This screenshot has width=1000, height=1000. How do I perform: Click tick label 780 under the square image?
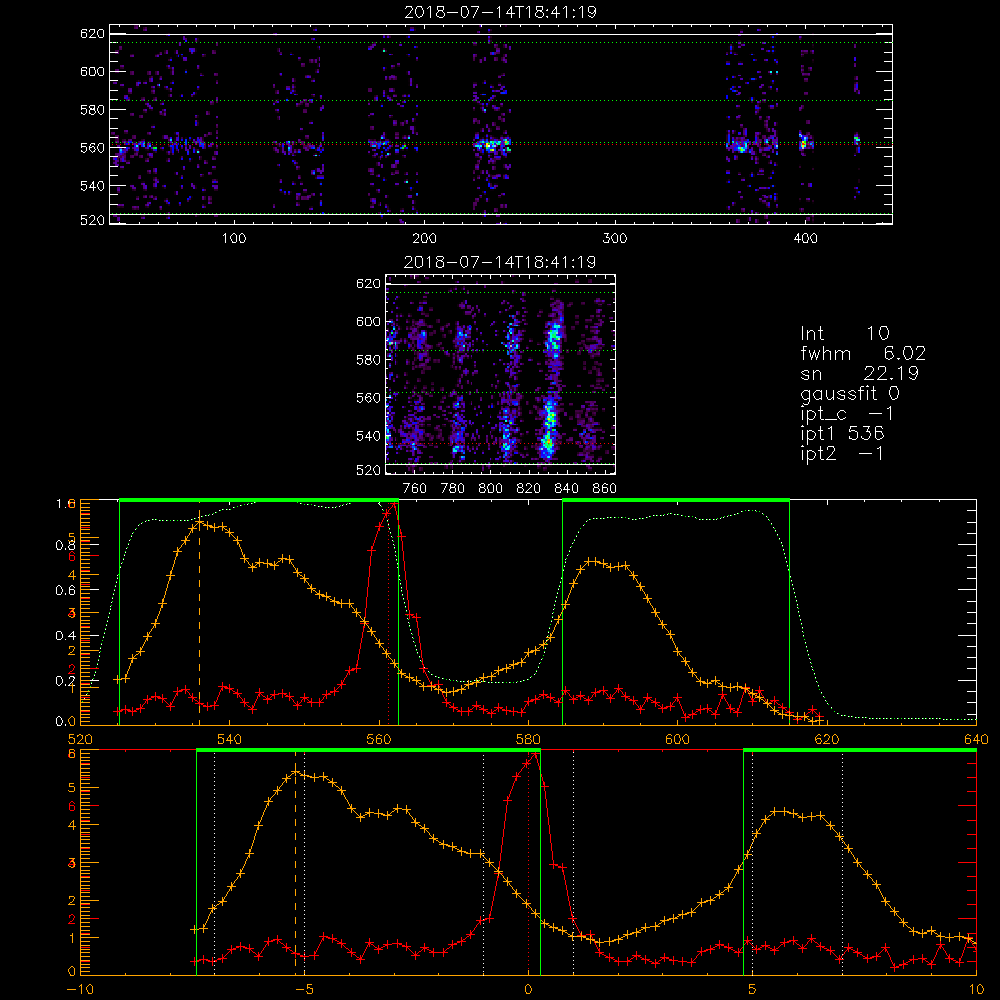click(x=453, y=489)
